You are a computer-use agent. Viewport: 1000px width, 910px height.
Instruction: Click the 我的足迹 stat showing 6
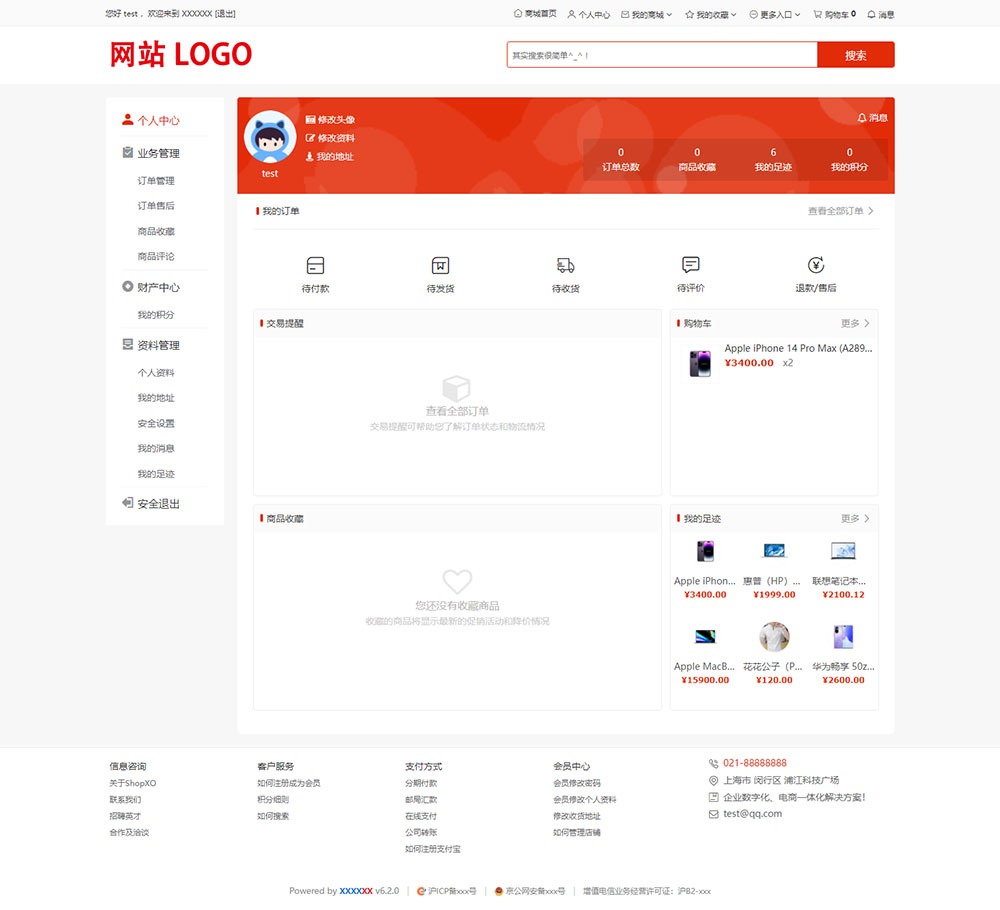tap(773, 159)
